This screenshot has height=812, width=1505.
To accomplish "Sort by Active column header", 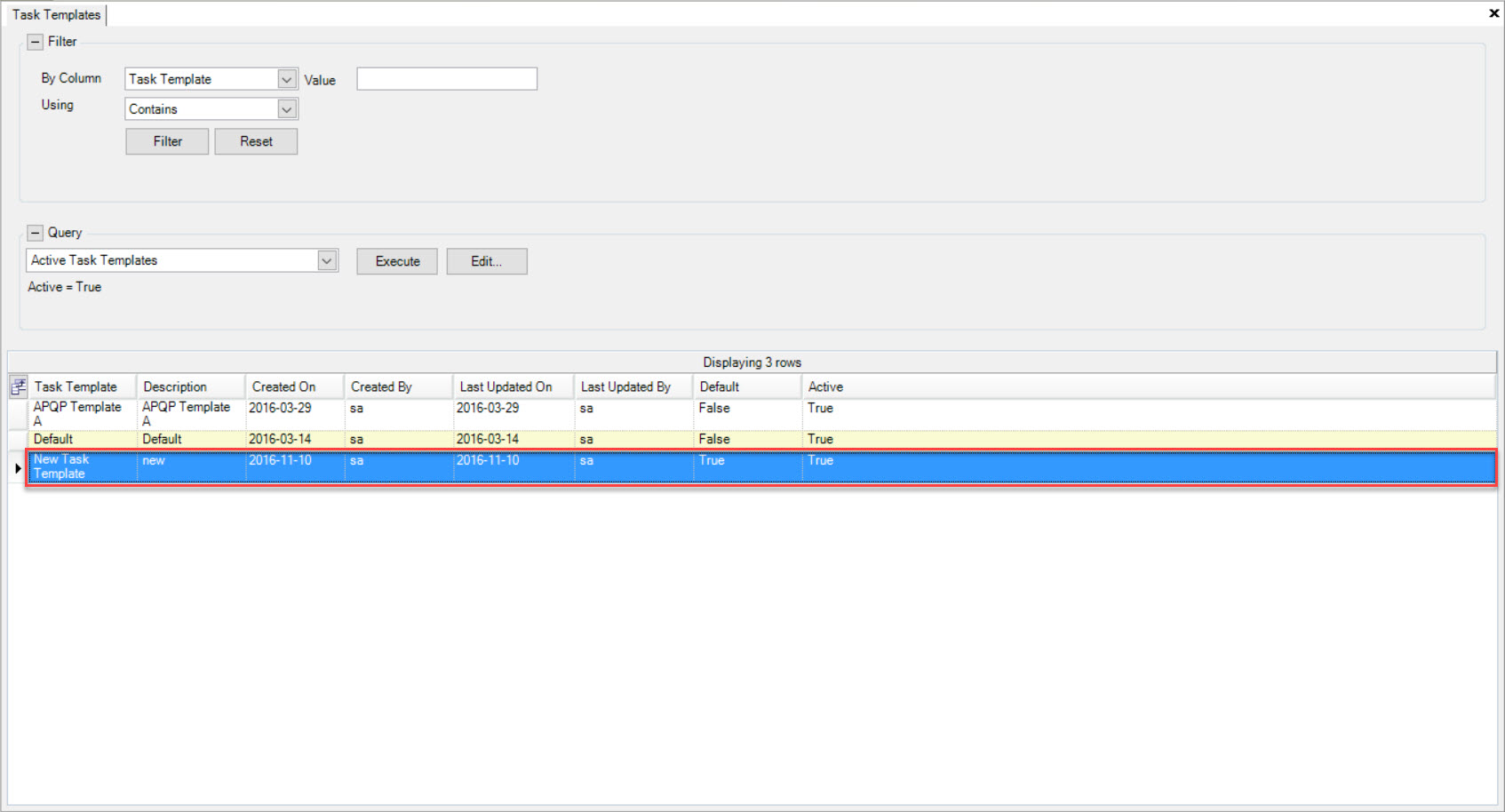I will click(x=1148, y=386).
